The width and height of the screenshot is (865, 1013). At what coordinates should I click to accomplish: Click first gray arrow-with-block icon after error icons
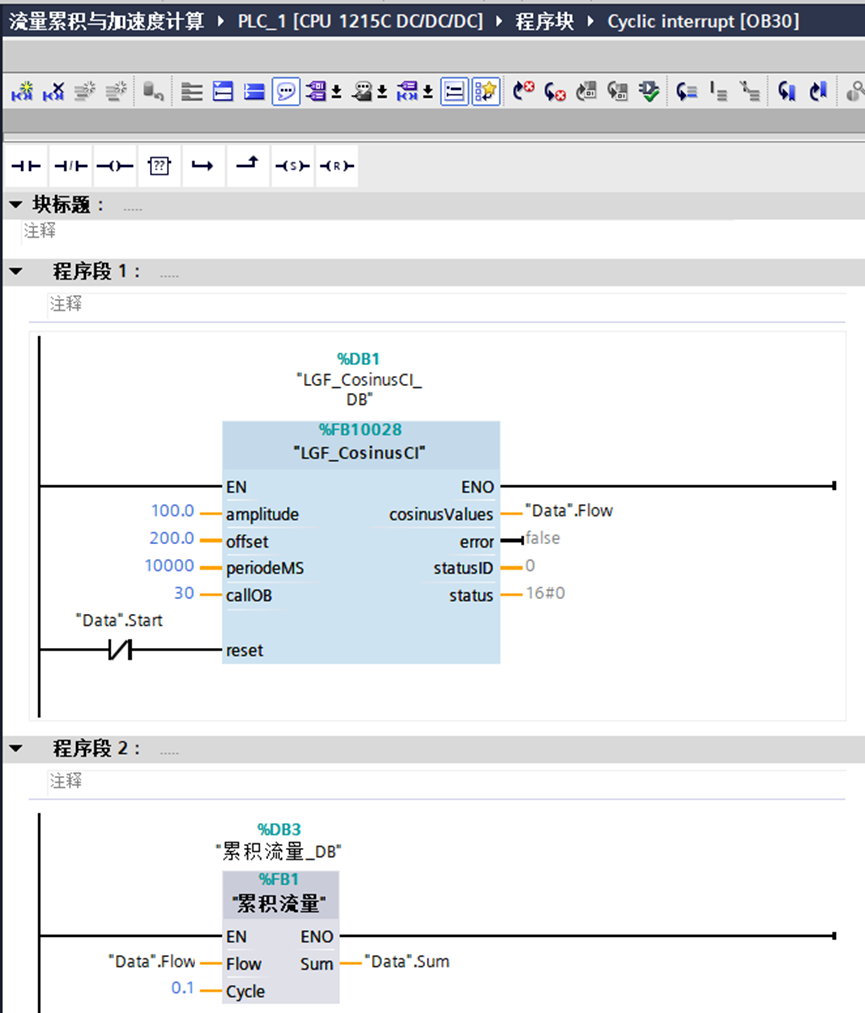587,92
